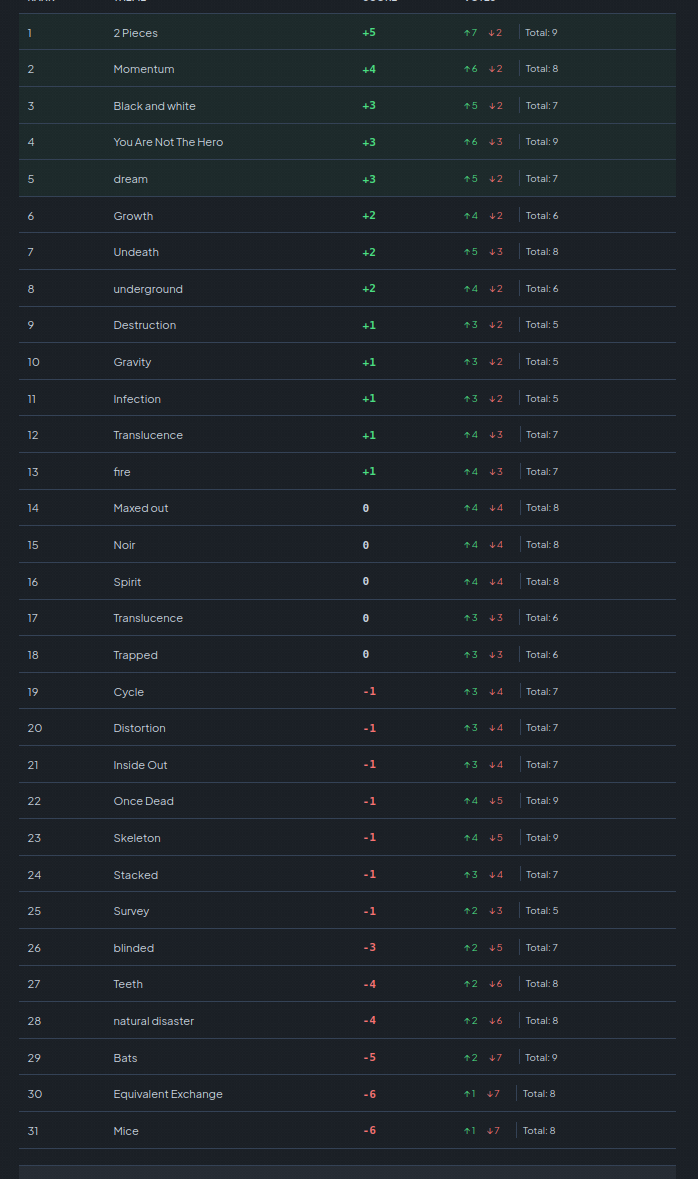
Task: Hit the red downvote arrow for Bats
Action: pyautogui.click(x=492, y=1058)
